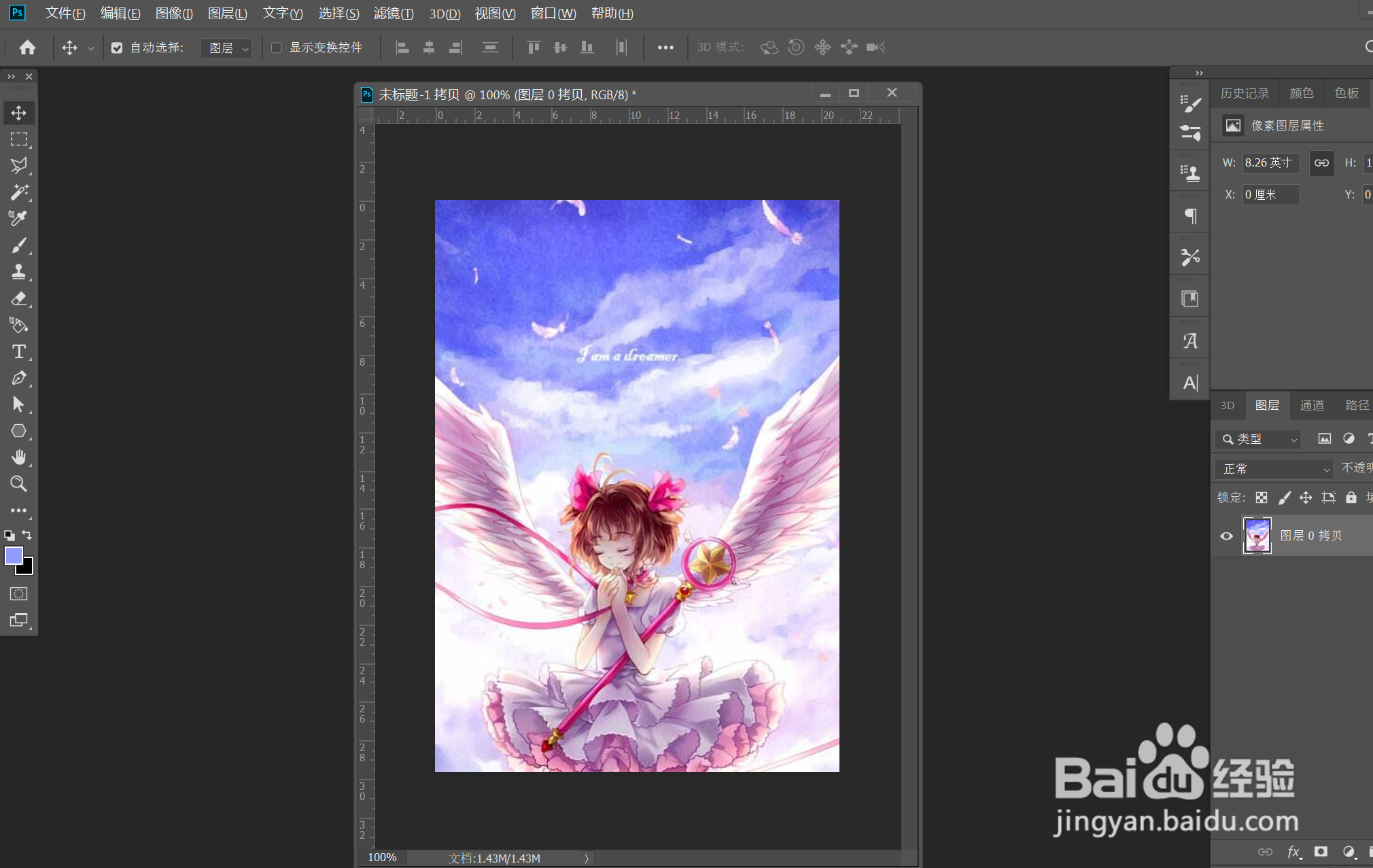Click the 图层 0 拷贝 layer thumbnail
The height and width of the screenshot is (868, 1373).
click(1257, 536)
